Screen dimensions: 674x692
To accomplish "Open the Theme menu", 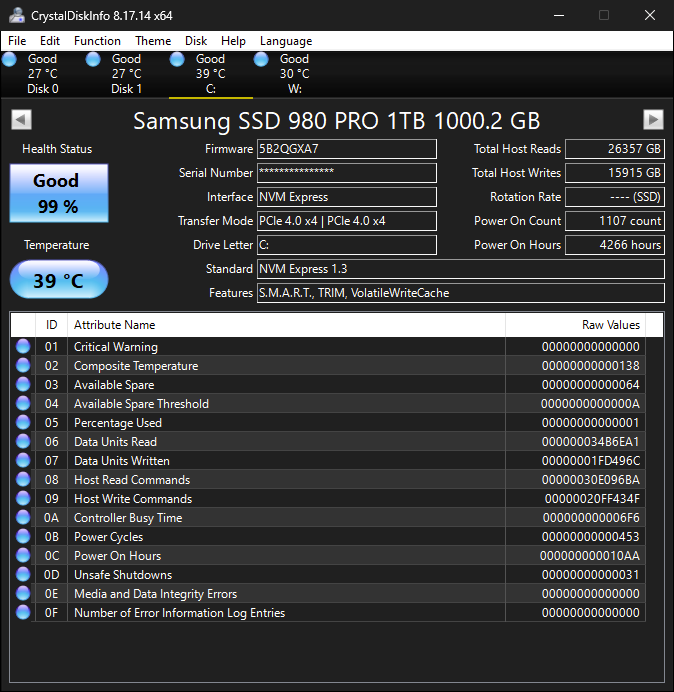I will point(153,41).
